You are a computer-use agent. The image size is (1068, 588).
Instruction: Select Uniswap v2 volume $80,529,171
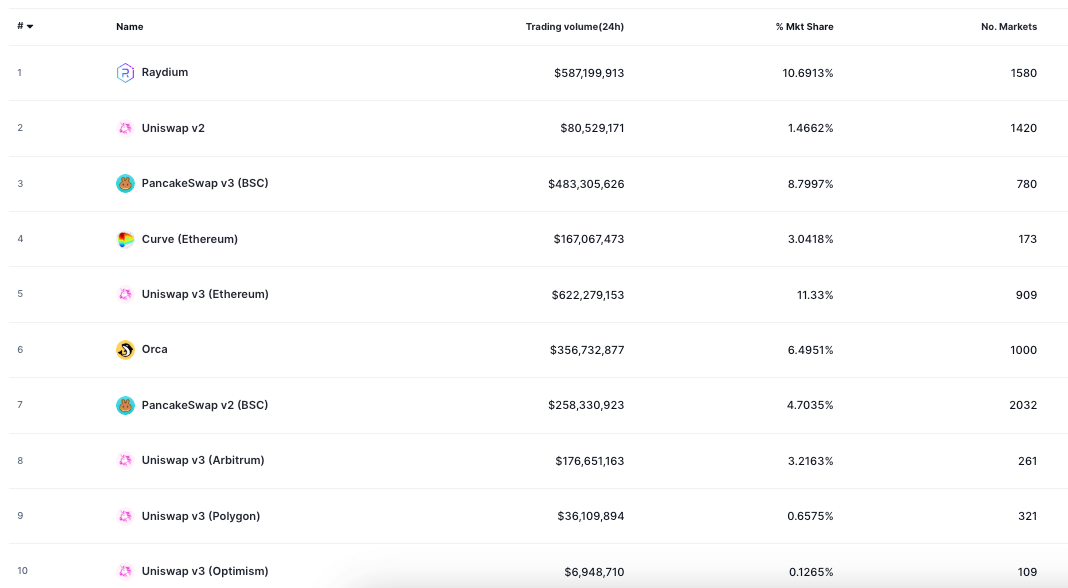click(592, 128)
